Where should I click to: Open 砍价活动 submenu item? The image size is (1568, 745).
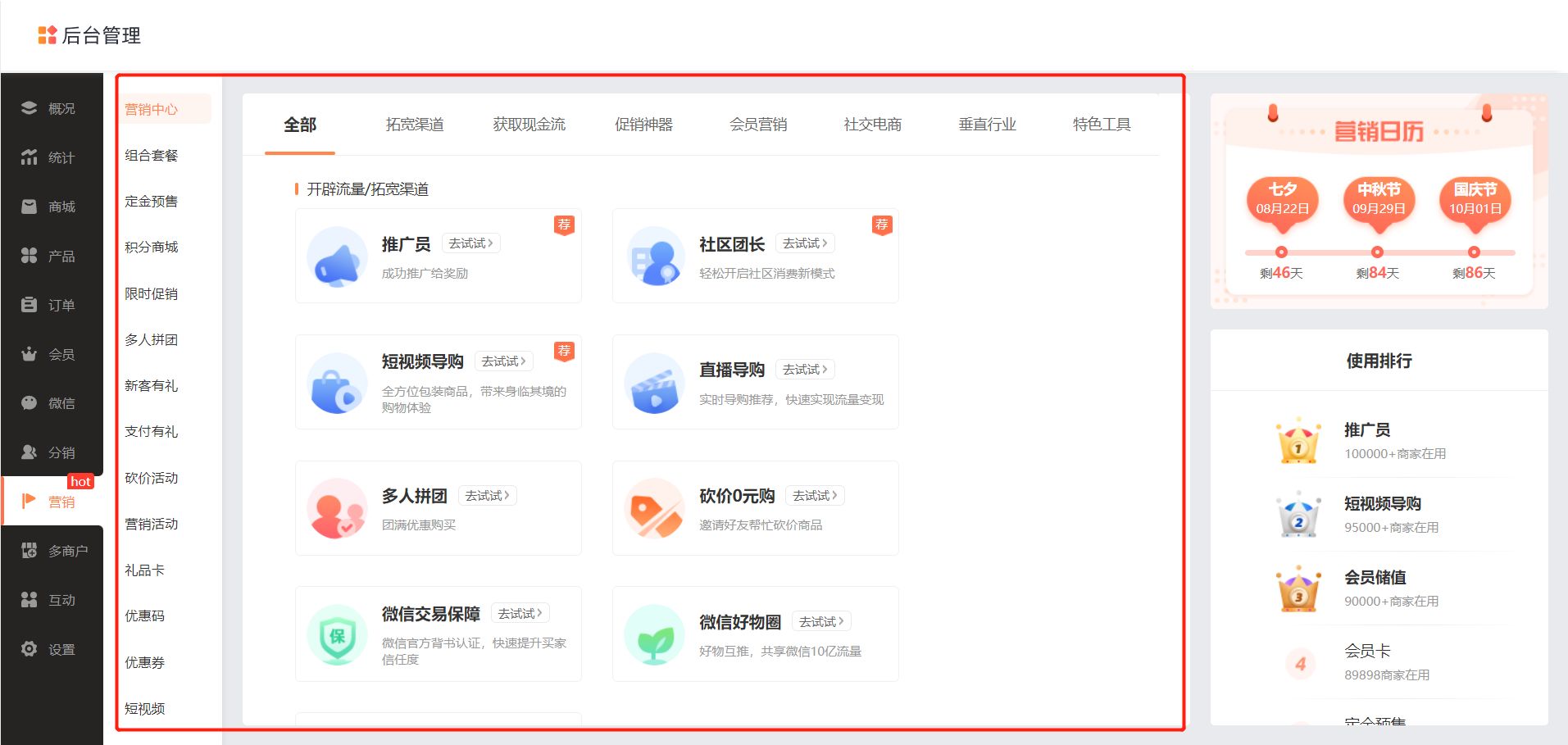(152, 478)
